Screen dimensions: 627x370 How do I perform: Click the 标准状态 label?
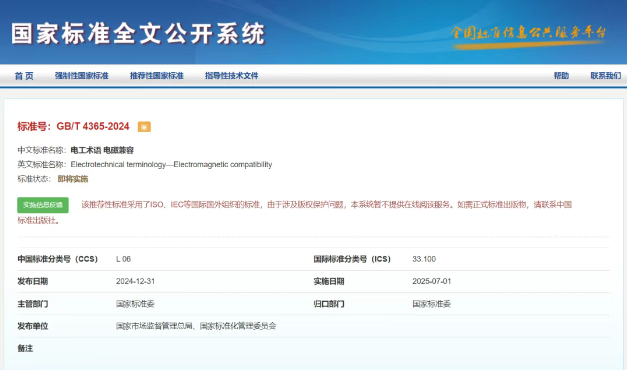pos(34,179)
